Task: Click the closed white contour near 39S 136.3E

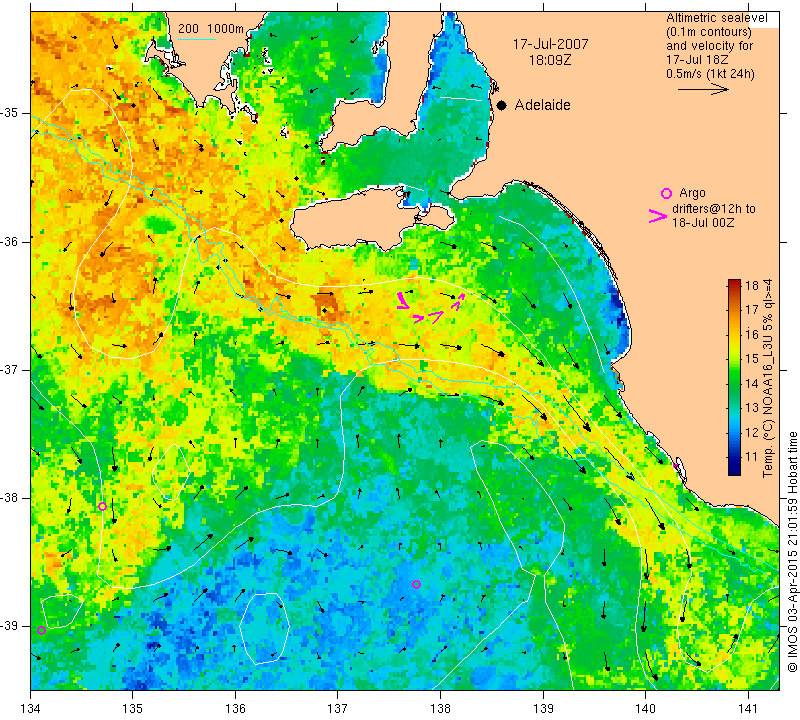Action: click(x=264, y=628)
